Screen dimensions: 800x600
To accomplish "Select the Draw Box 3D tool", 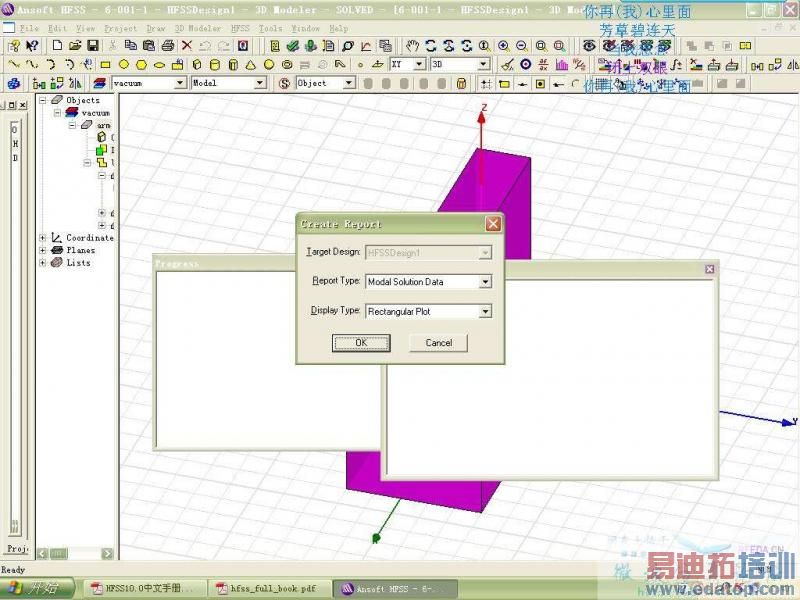I will tap(197, 65).
